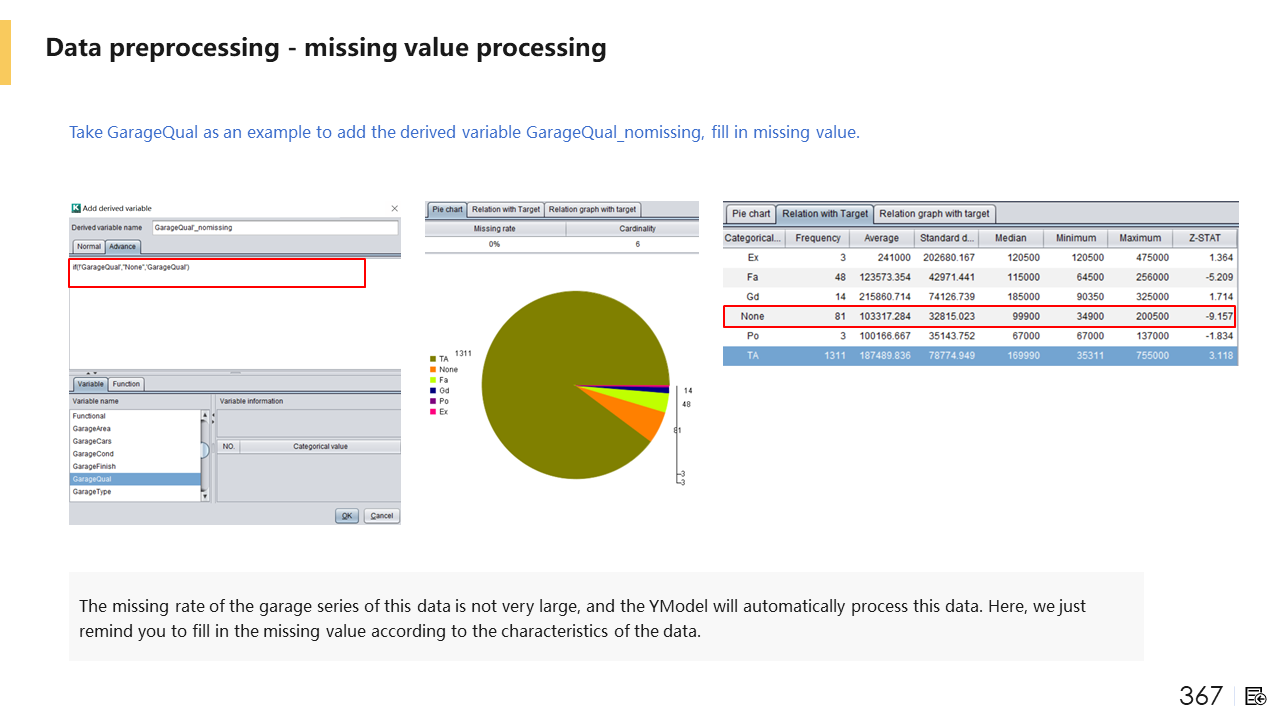
Task: Select the None row in the relation table
Action: point(980,317)
